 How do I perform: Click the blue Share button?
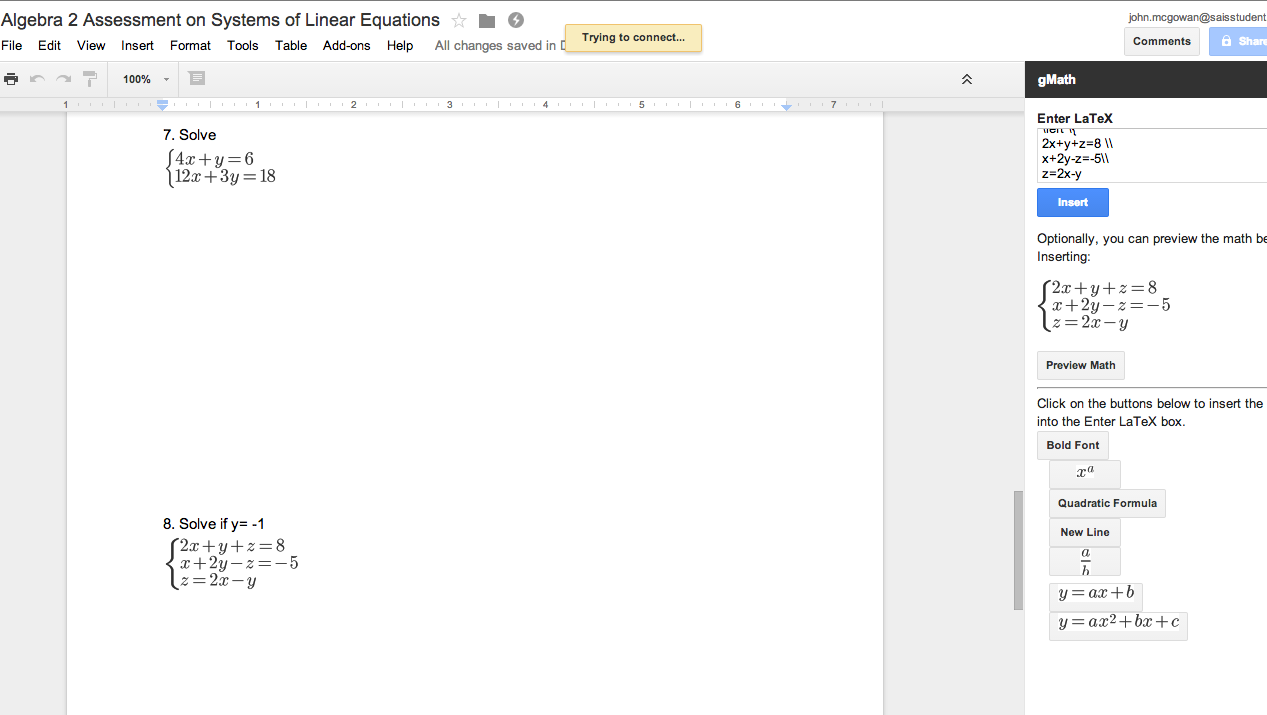click(1238, 41)
